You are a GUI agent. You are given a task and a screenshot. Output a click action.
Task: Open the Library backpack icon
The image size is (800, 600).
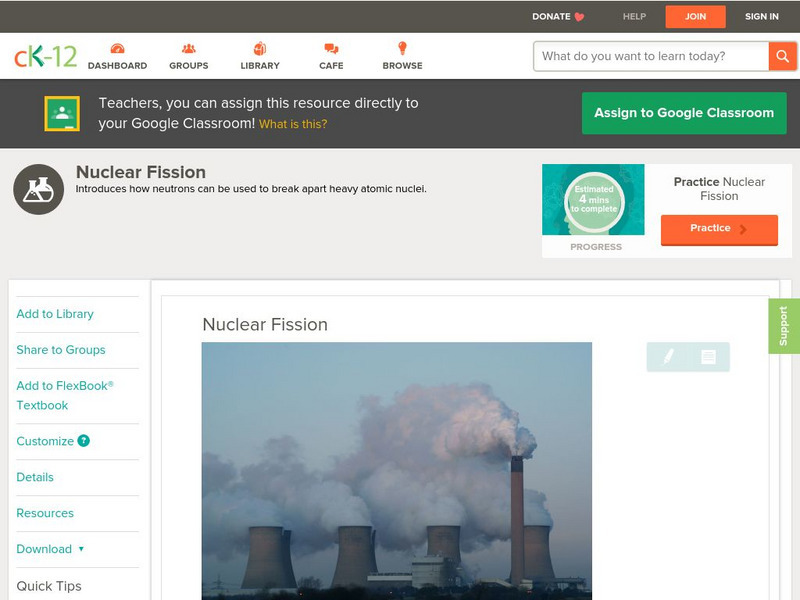[x=260, y=48]
